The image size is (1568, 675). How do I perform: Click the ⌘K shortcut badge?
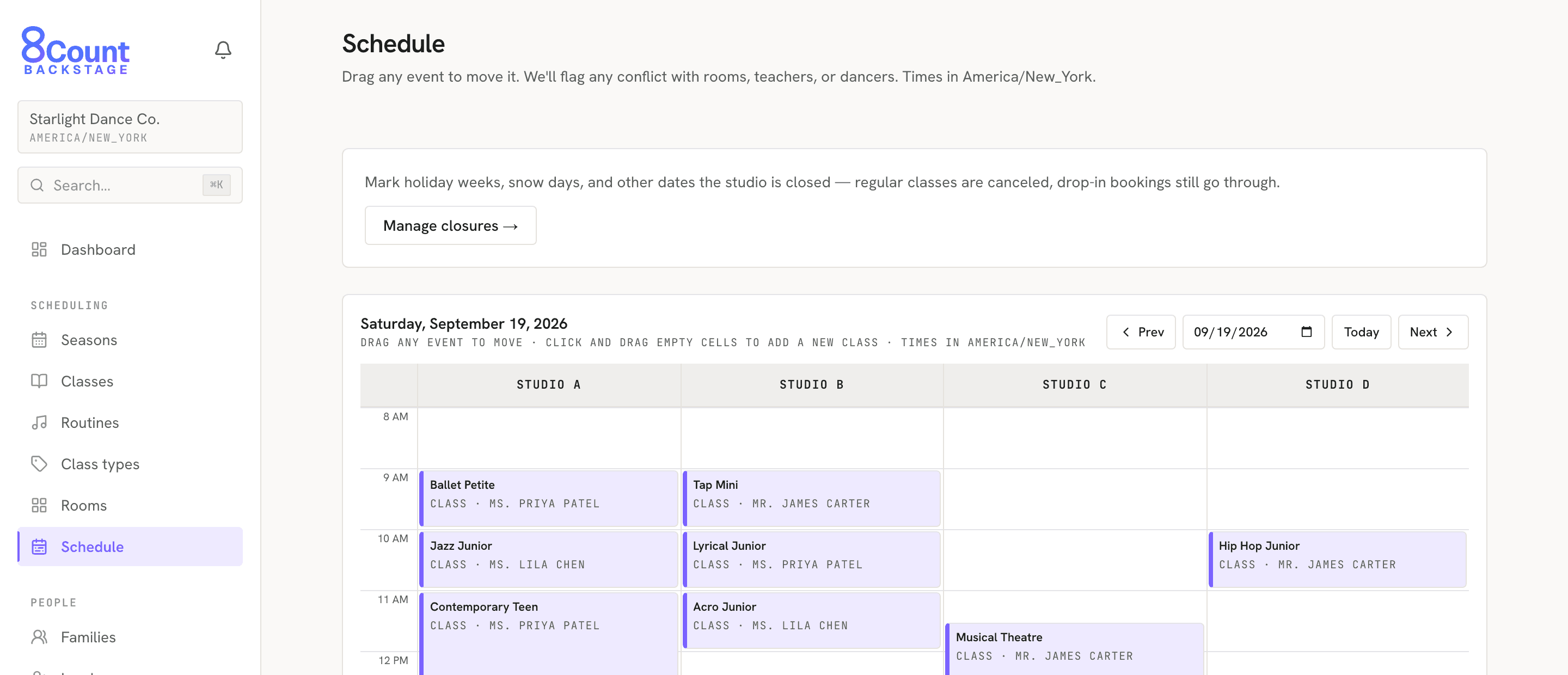(x=216, y=185)
